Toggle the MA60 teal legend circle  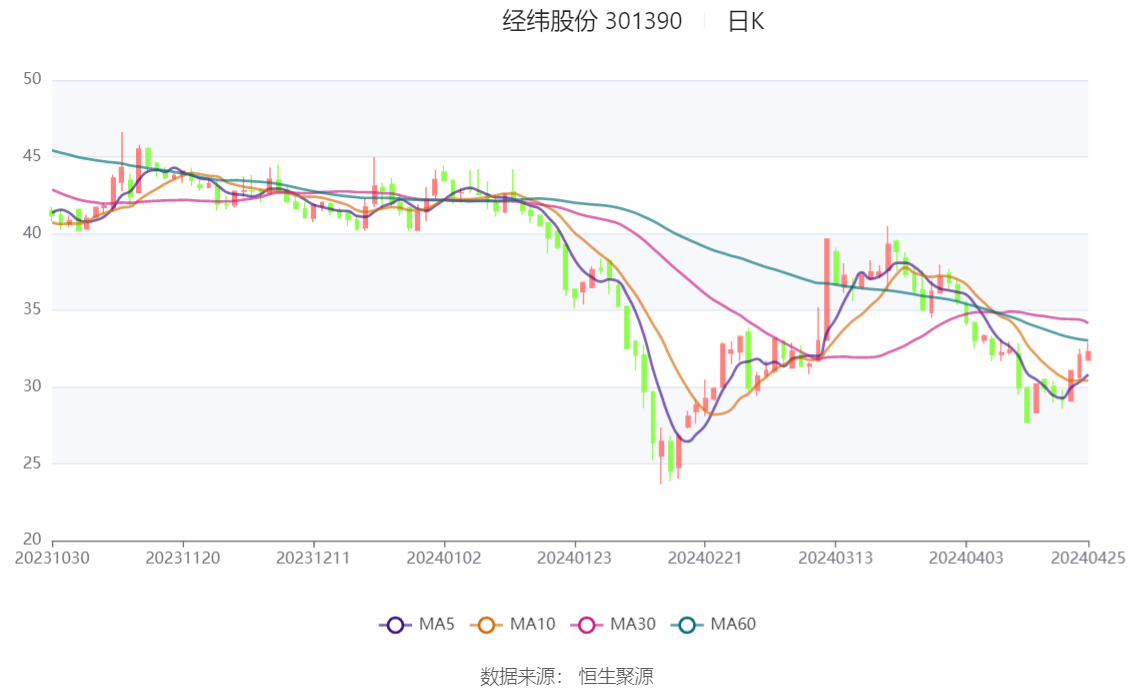687,625
